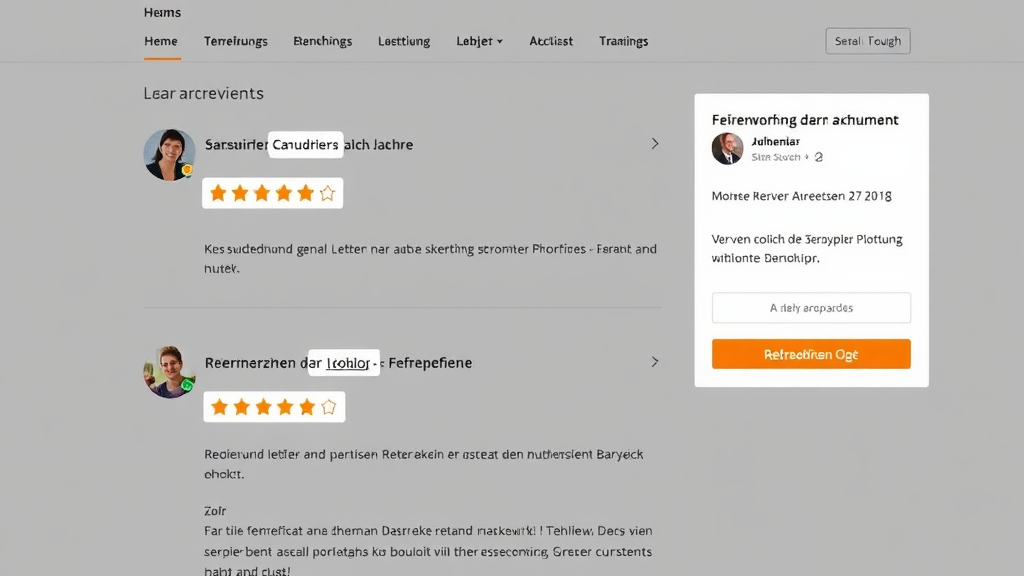Screen dimensions: 1024x576
Task: Click the highlighted Caudriers text in first review
Action: click(x=305, y=145)
